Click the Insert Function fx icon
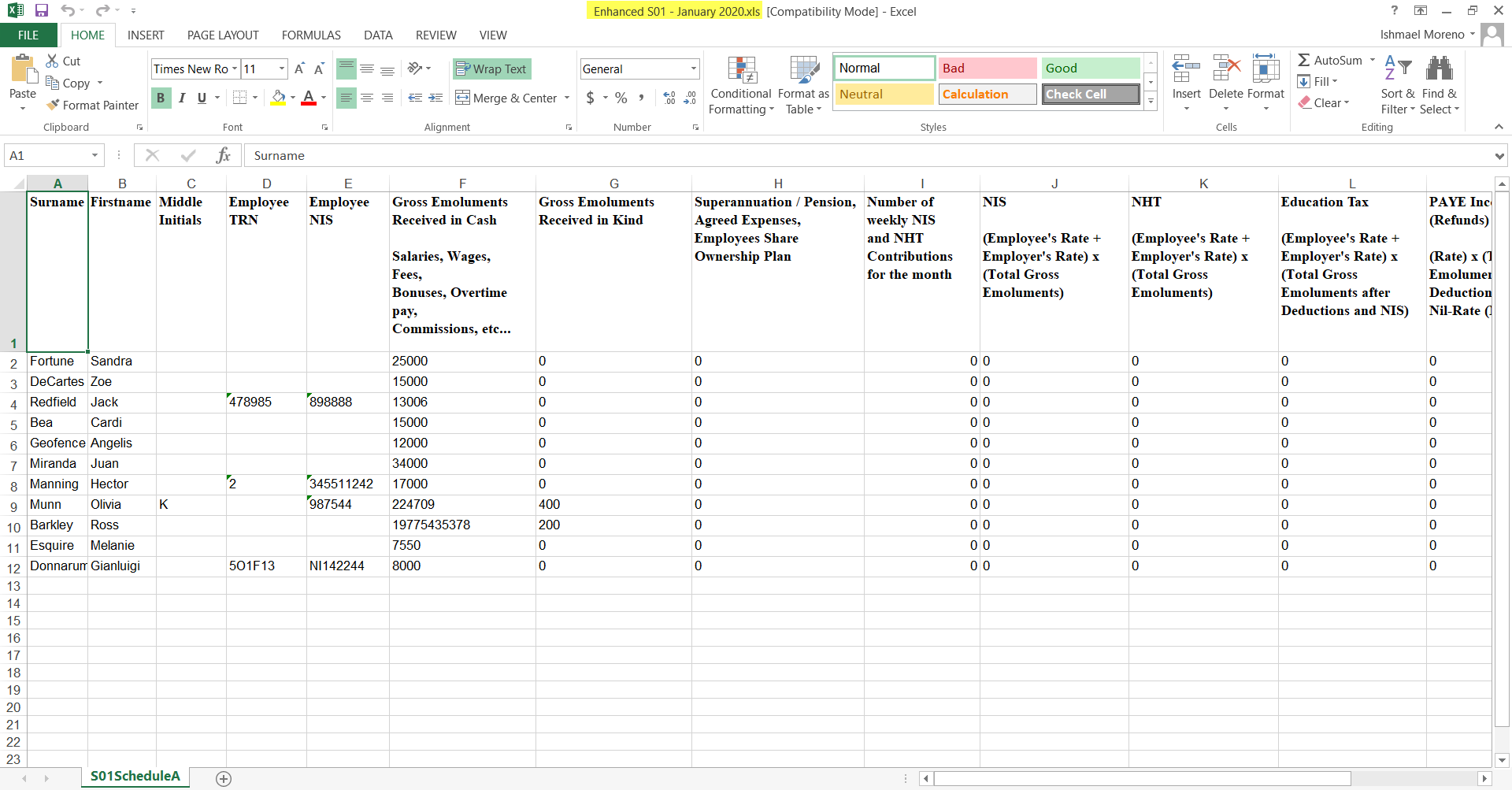Screen dimensions: 1512x790 [224, 155]
